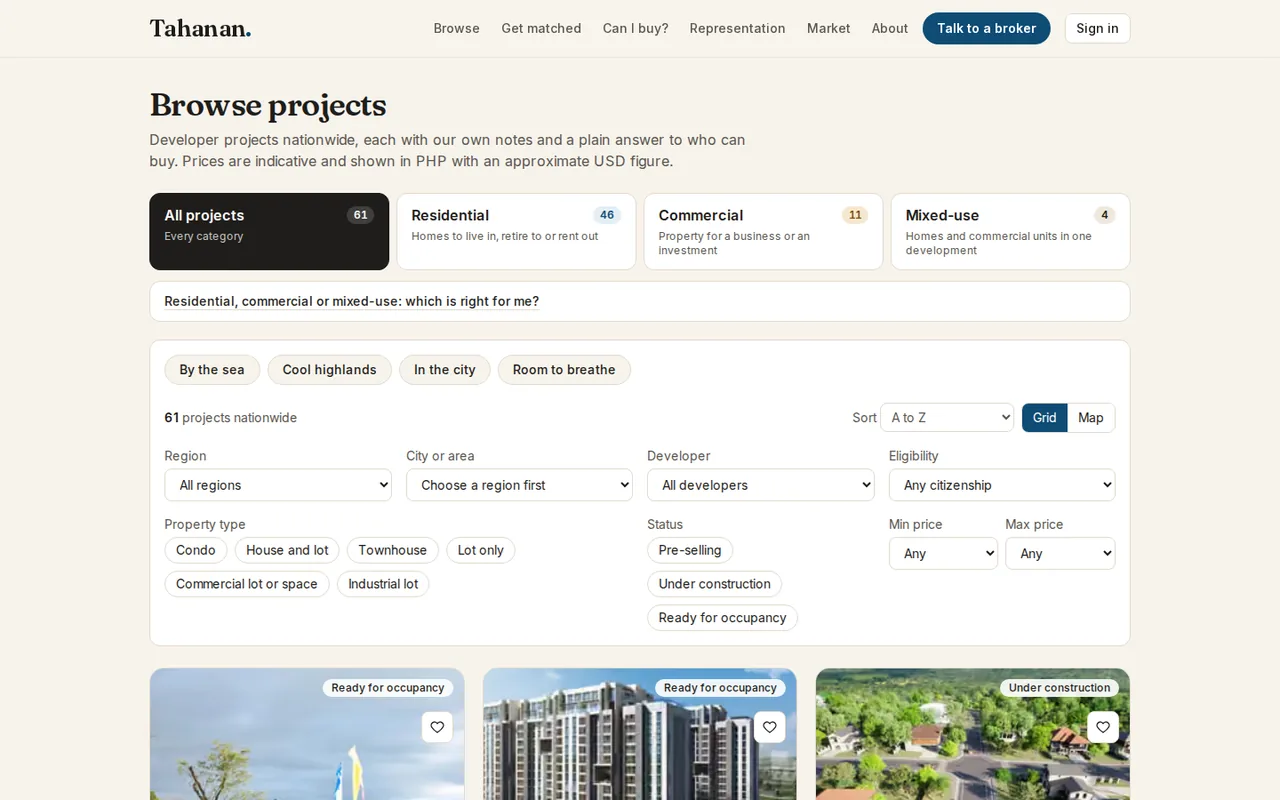Toggle the In the city chip
This screenshot has height=800, width=1280.
click(445, 370)
